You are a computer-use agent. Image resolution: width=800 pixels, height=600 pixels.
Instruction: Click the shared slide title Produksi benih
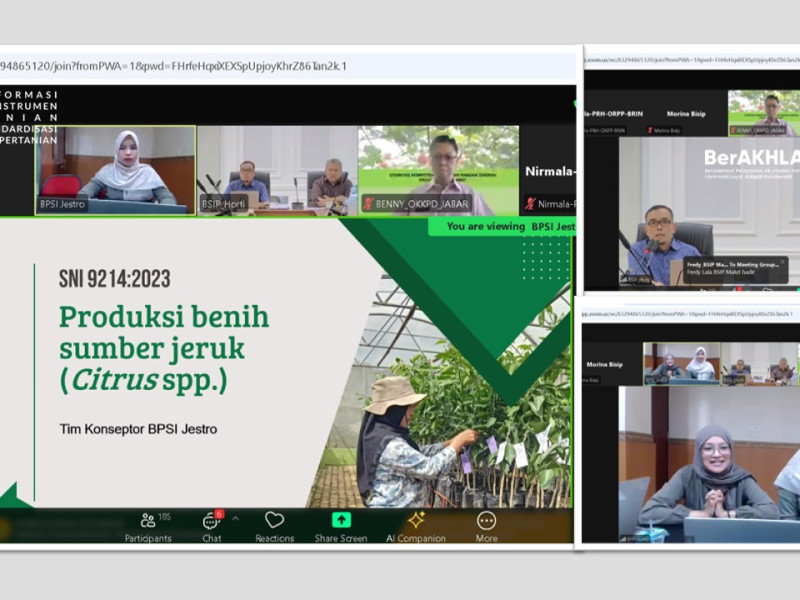(163, 317)
